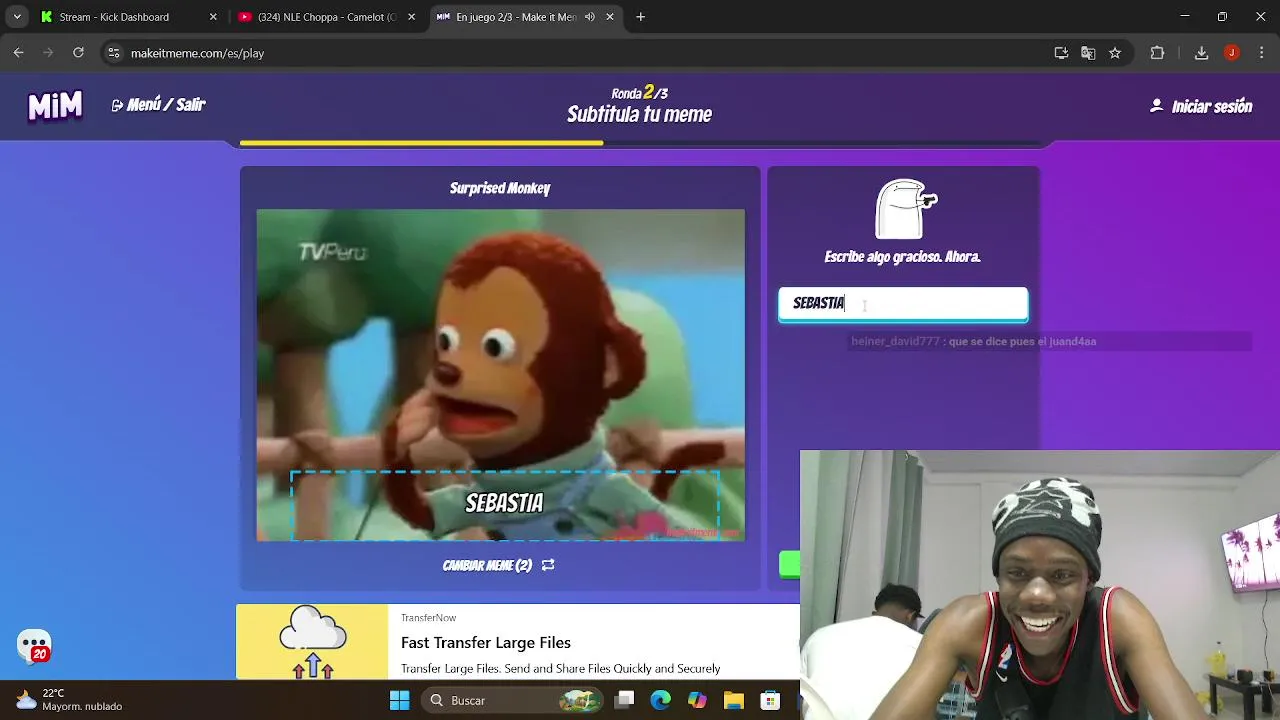Image resolution: width=1280 pixels, height=720 pixels.
Task: Open Copilot from the taskbar
Action: coord(697,700)
